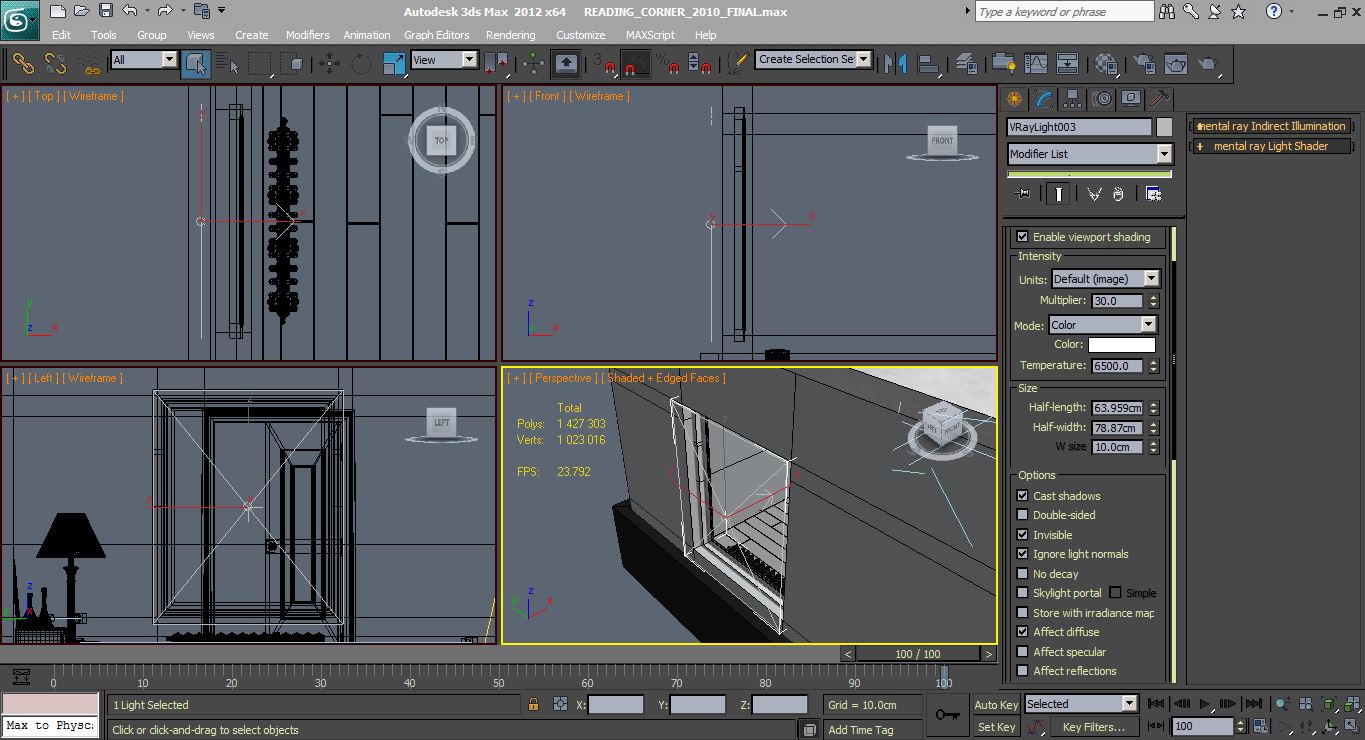Click the Auto Key button
1365x740 pixels.
pyautogui.click(x=996, y=705)
